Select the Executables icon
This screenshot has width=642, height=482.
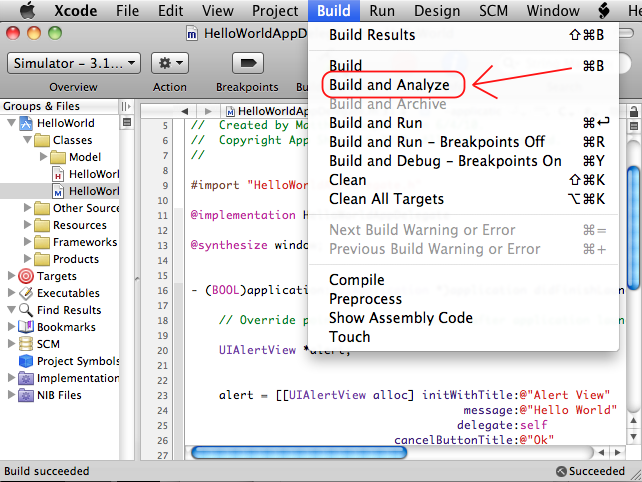[x=26, y=293]
